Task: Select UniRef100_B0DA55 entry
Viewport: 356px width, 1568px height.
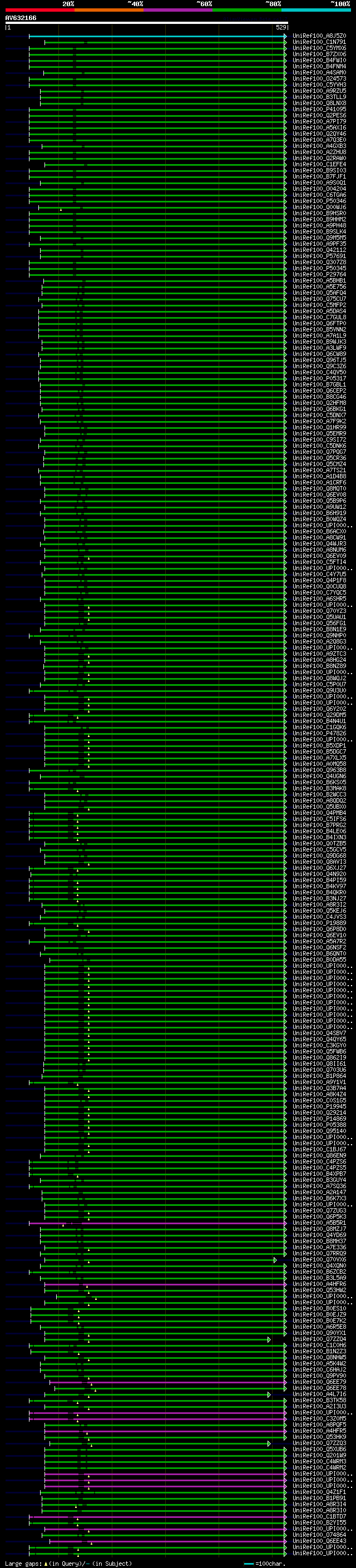Action: (x=319, y=960)
